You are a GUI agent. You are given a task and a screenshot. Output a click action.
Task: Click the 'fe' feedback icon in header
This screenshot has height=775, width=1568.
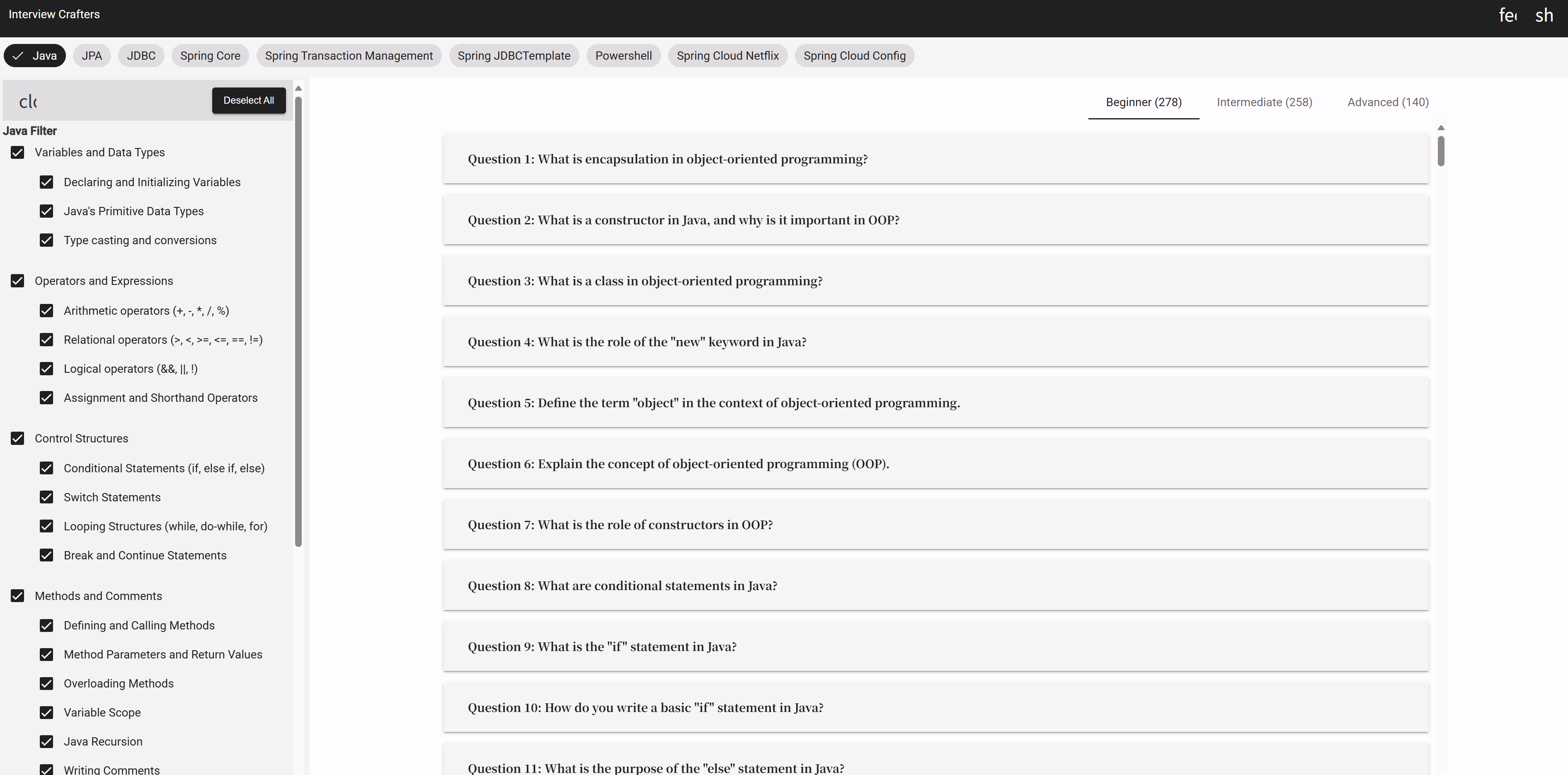(x=1507, y=16)
